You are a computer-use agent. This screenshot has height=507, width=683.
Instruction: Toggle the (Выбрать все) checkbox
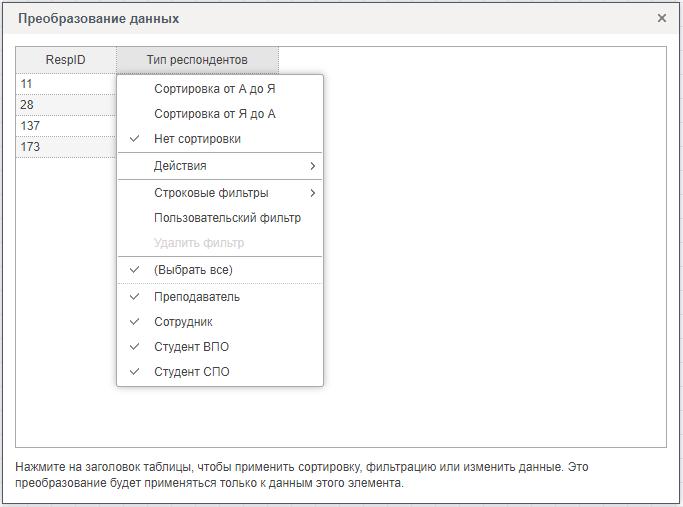[193, 270]
